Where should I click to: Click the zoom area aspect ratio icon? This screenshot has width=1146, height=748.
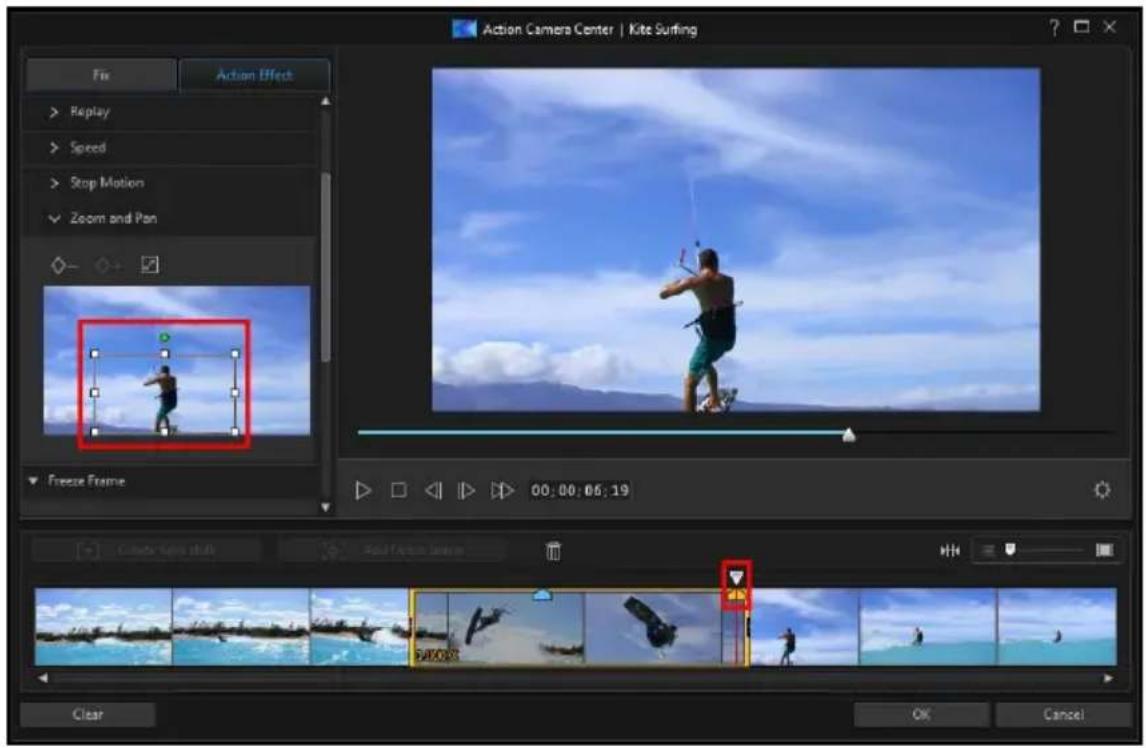click(x=149, y=265)
